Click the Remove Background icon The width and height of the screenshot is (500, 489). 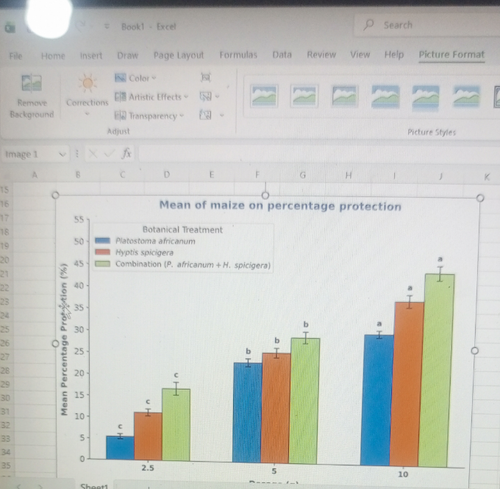(x=32, y=83)
